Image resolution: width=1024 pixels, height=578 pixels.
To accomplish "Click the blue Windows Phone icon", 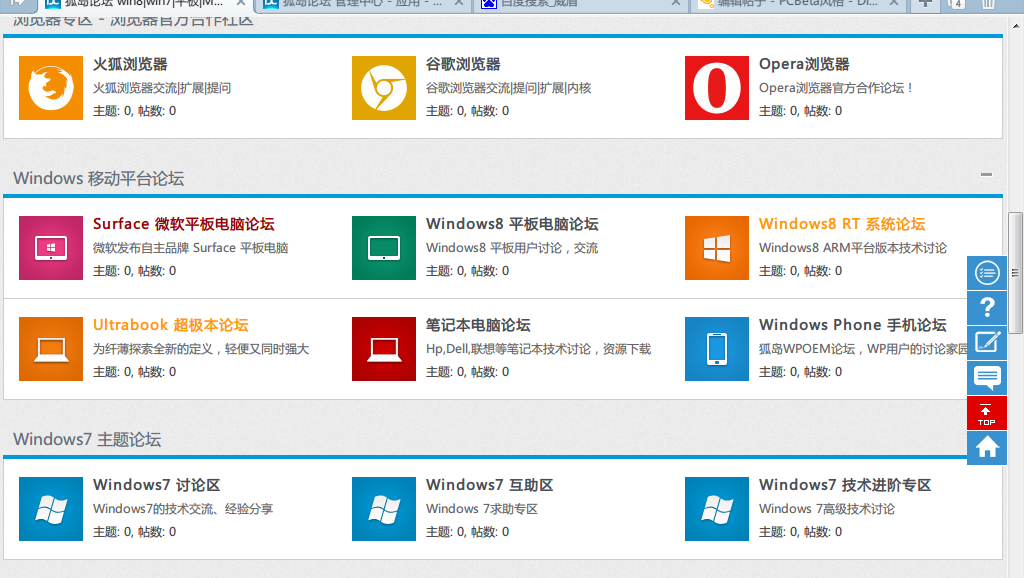I will [717, 349].
